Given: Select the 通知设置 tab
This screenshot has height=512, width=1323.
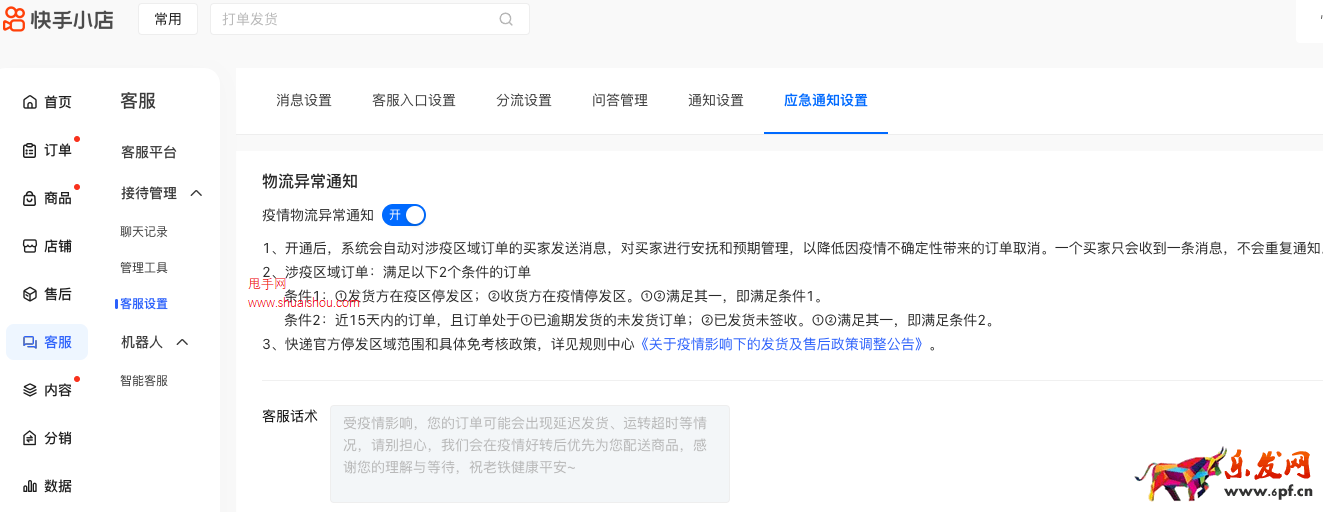Looking at the screenshot, I should click(716, 100).
